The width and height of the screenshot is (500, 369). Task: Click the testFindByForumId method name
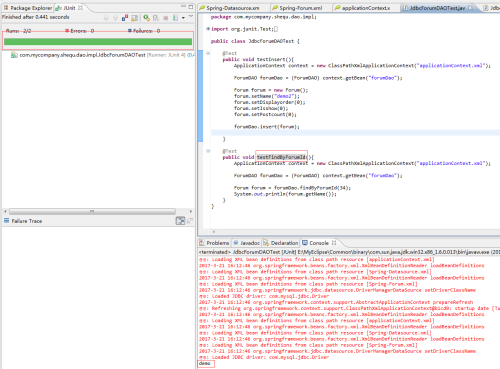pyautogui.click(x=281, y=157)
